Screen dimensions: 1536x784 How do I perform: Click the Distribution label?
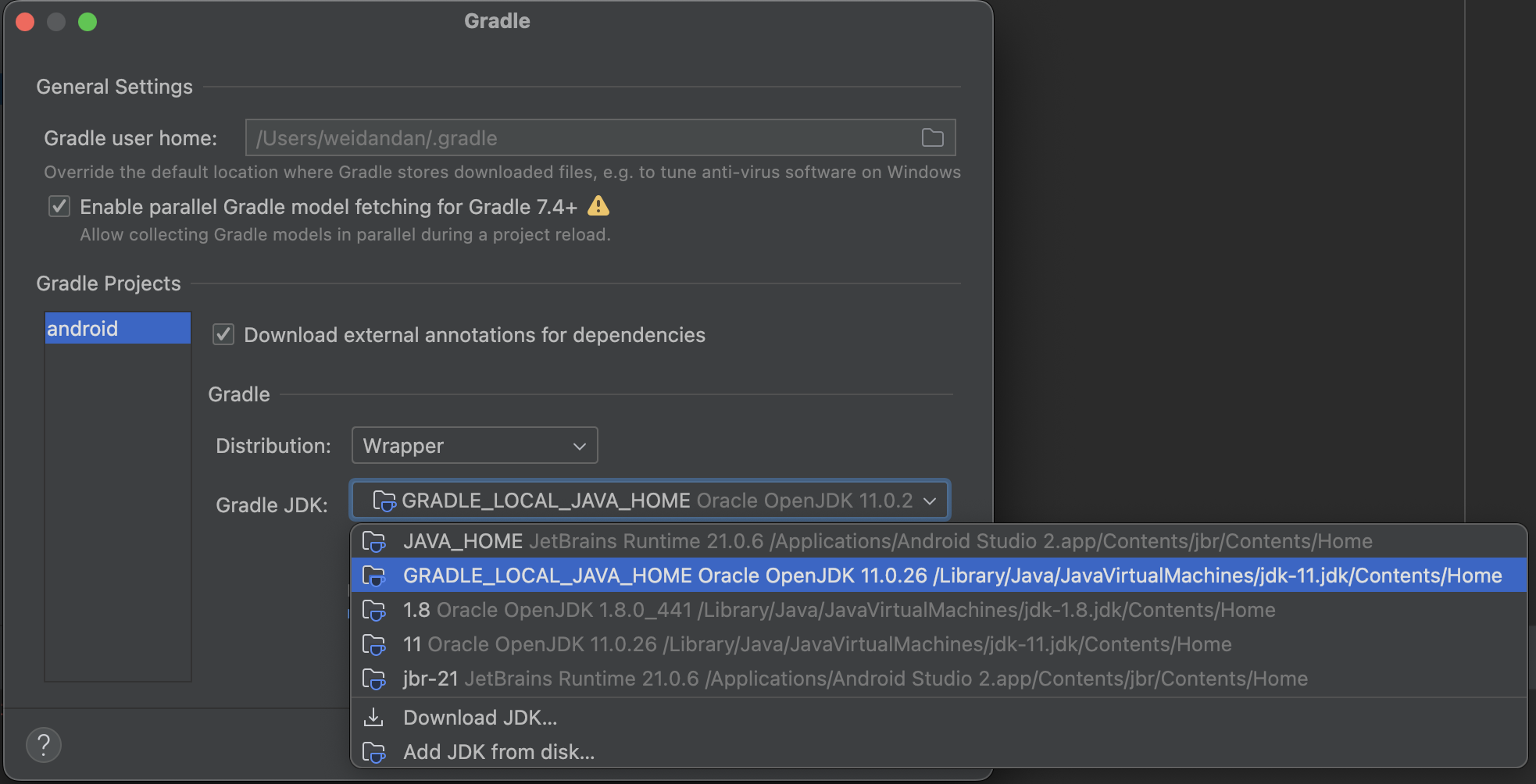click(273, 446)
